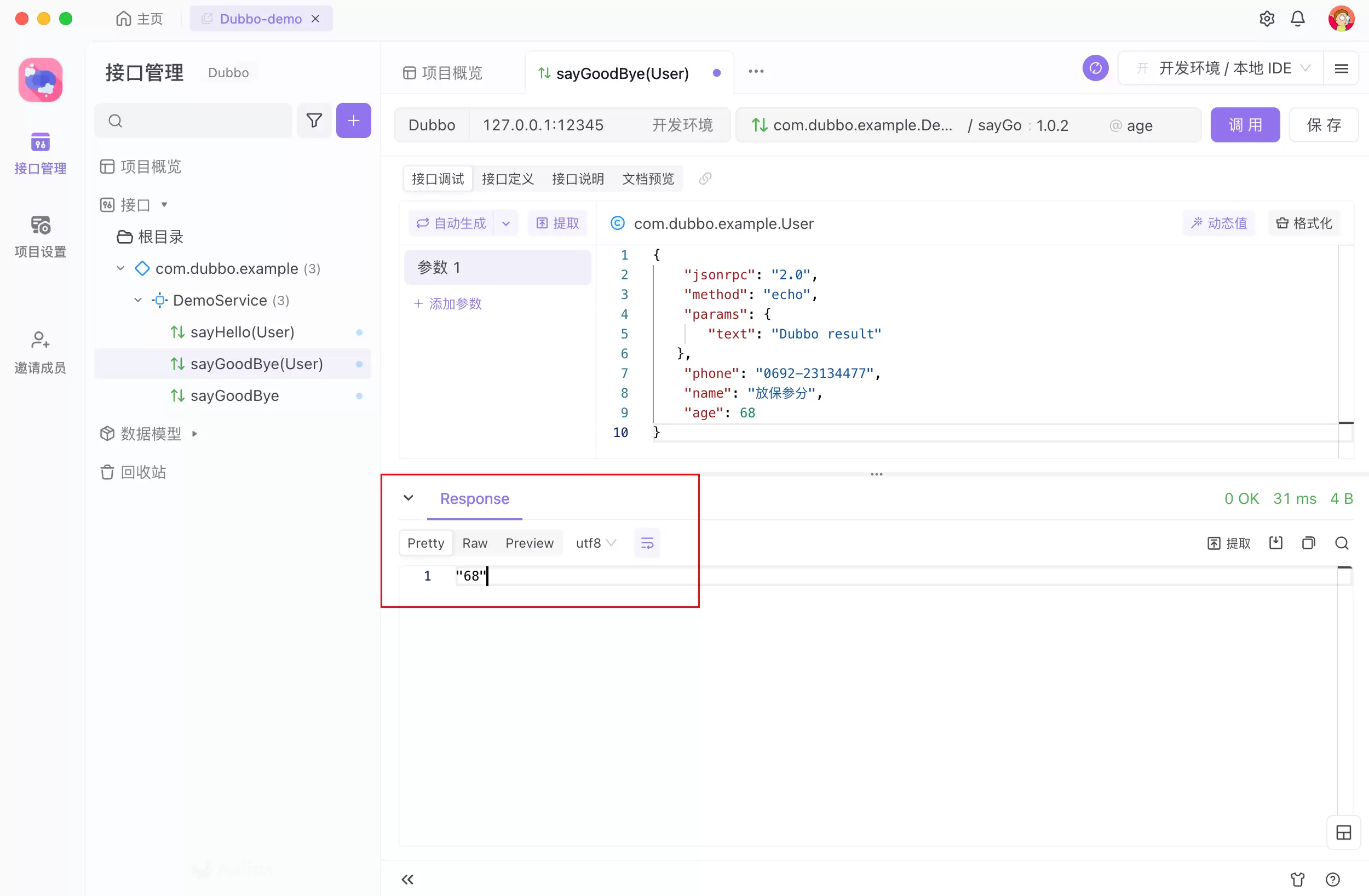Image resolution: width=1369 pixels, height=896 pixels.
Task: Click the purple sync circle icon
Action: click(x=1095, y=68)
